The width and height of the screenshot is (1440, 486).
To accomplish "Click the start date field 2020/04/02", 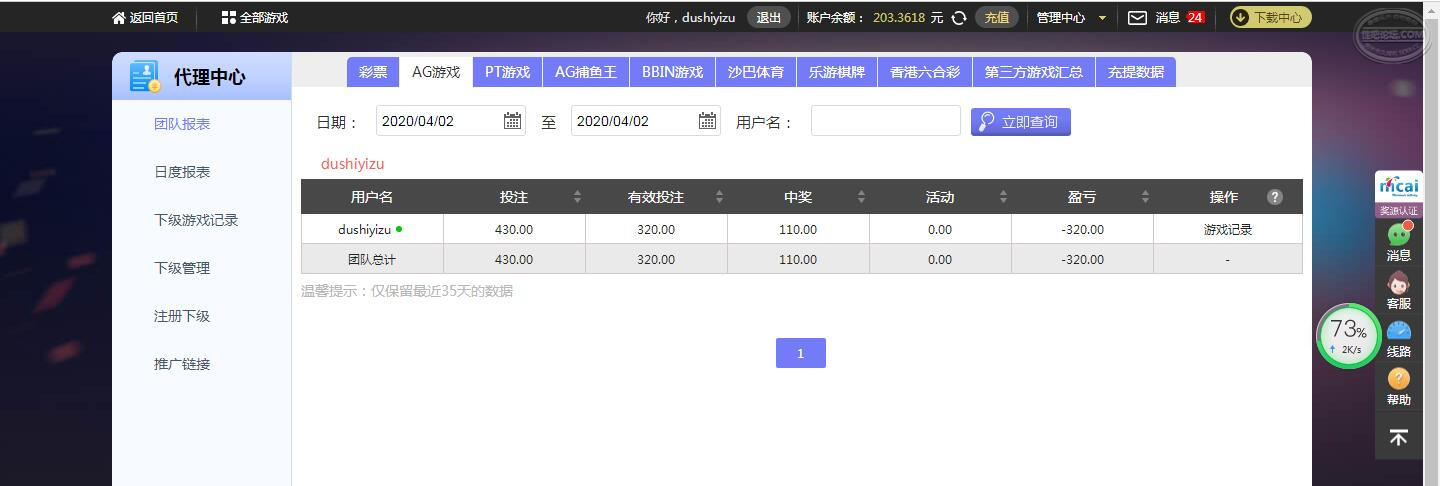I will point(451,121).
